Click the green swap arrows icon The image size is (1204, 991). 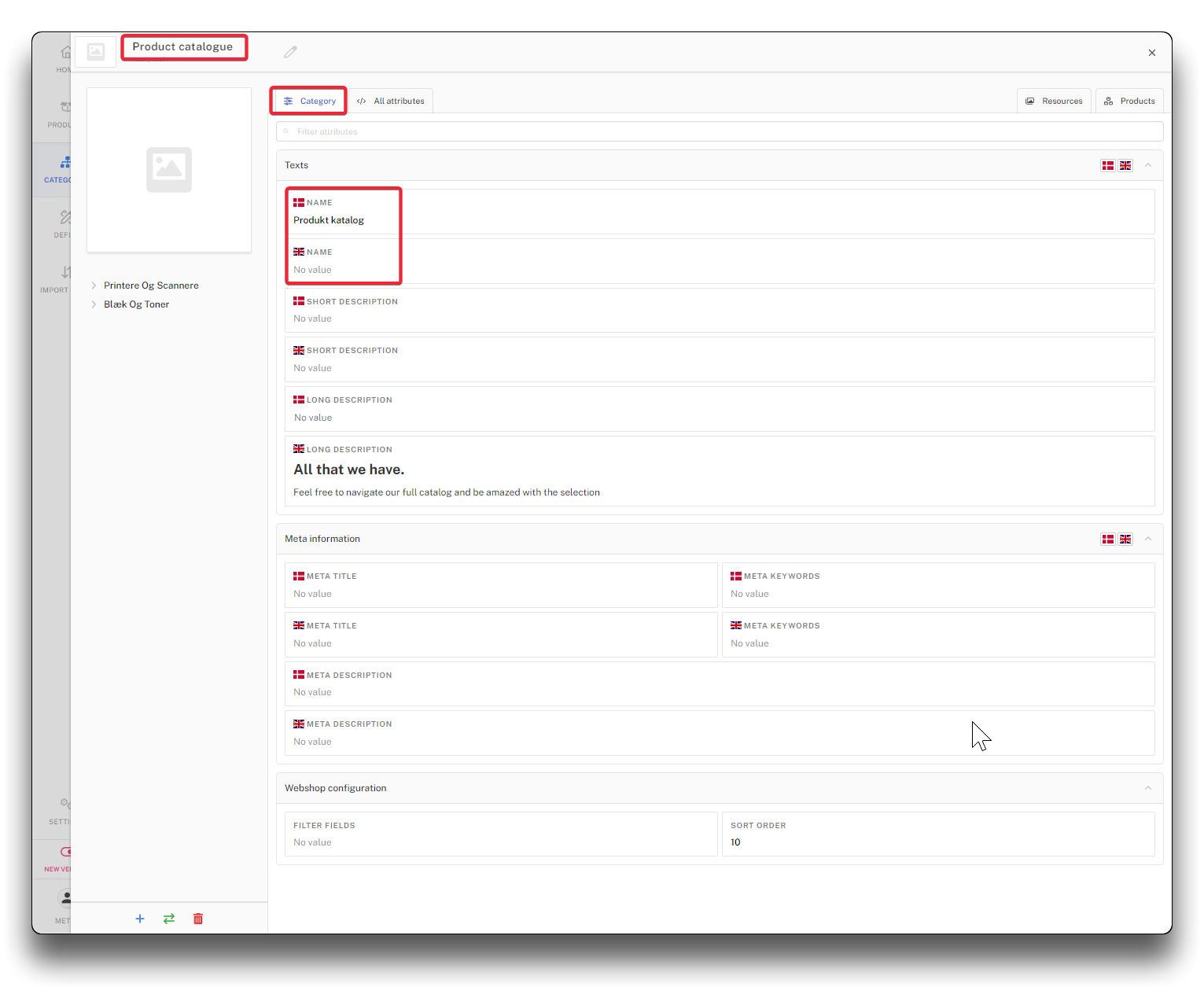coord(169,919)
